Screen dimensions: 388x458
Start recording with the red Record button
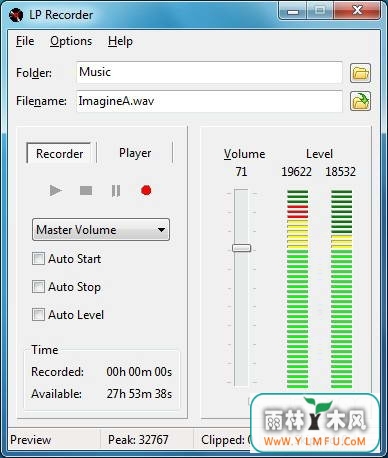click(x=146, y=190)
